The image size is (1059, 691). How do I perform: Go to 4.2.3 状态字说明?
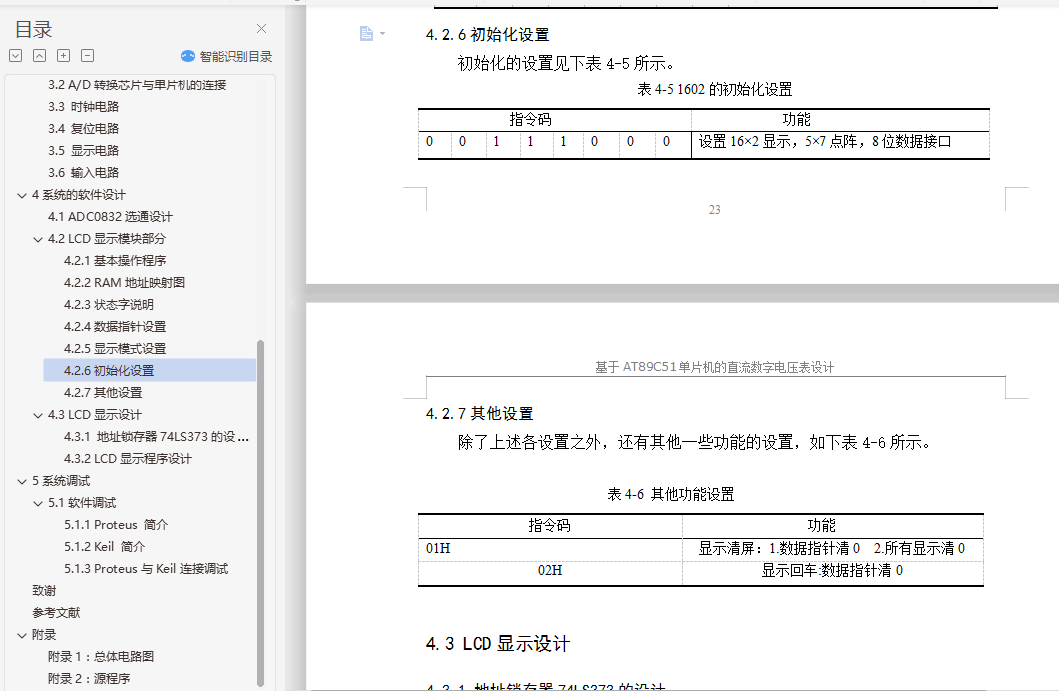click(109, 305)
